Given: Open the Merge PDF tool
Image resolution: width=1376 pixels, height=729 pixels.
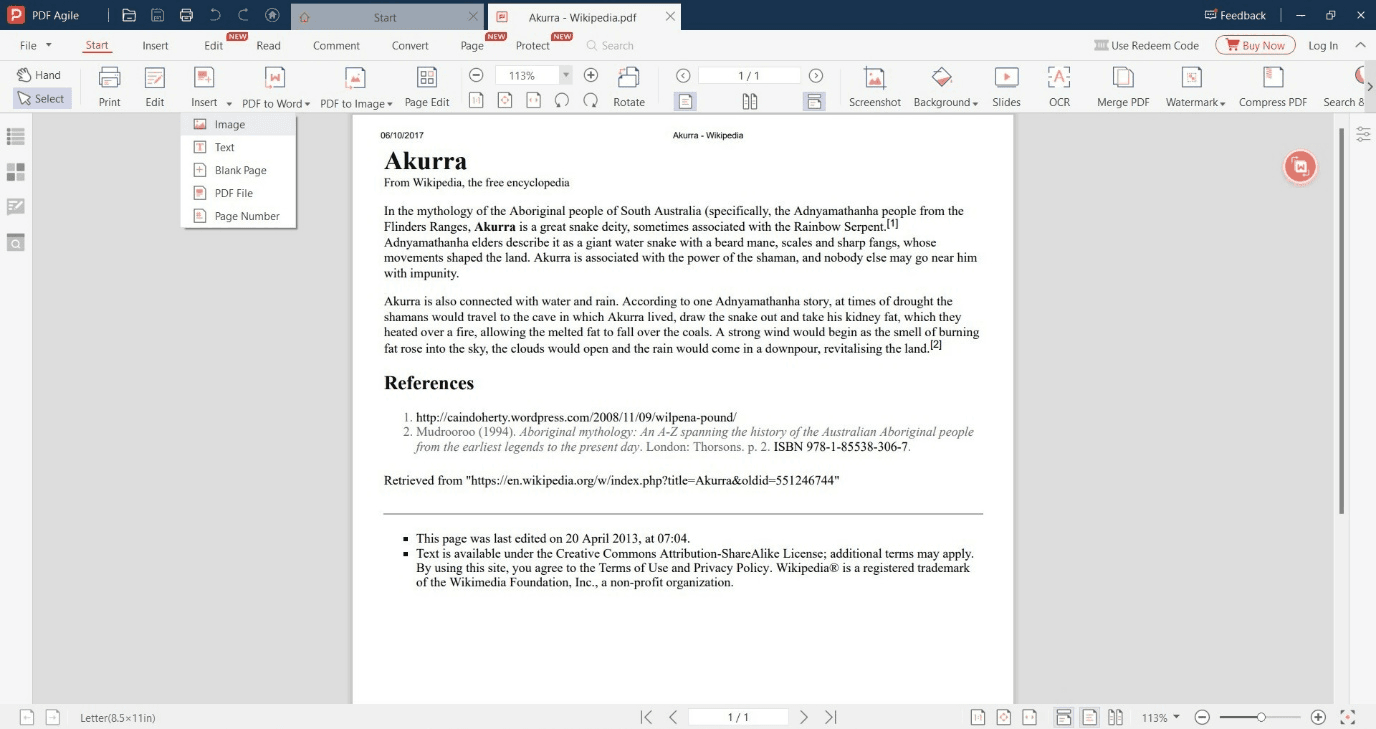Looking at the screenshot, I should coord(1123,87).
